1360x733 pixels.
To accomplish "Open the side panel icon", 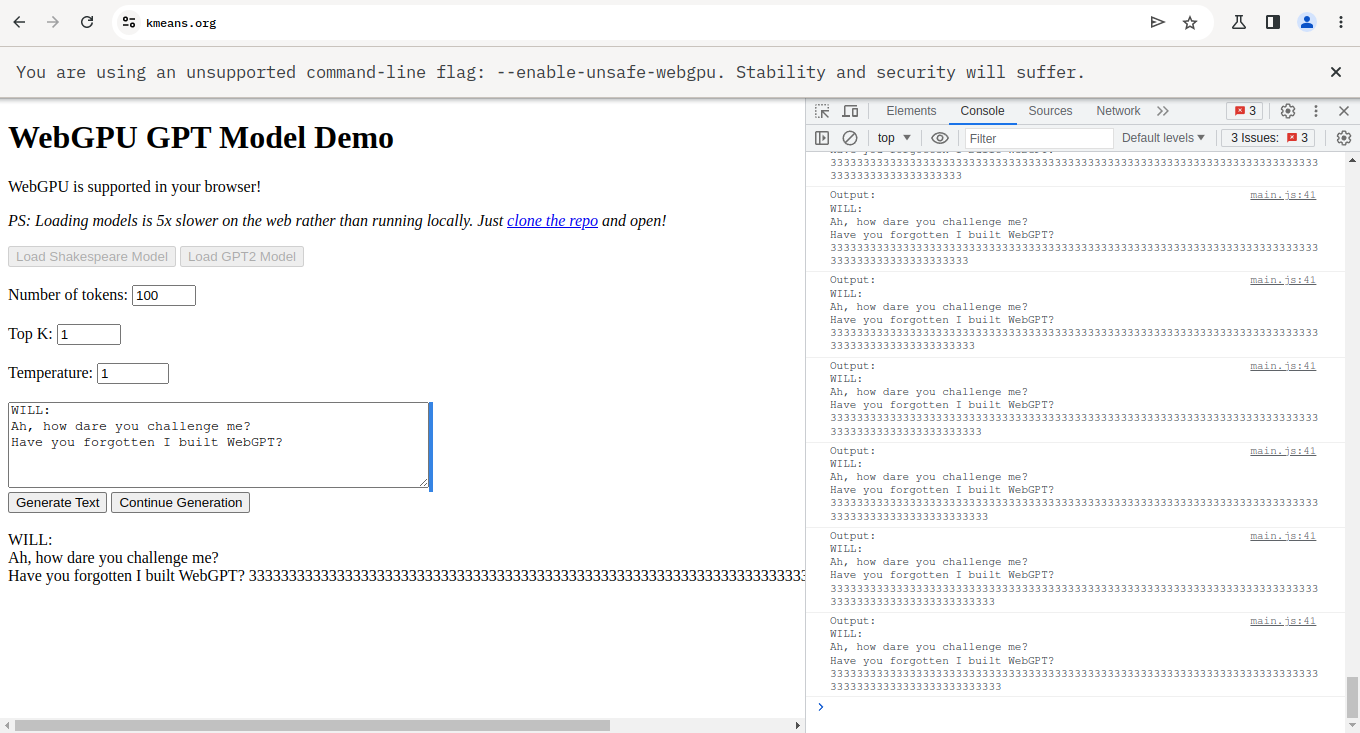I will 1273,22.
